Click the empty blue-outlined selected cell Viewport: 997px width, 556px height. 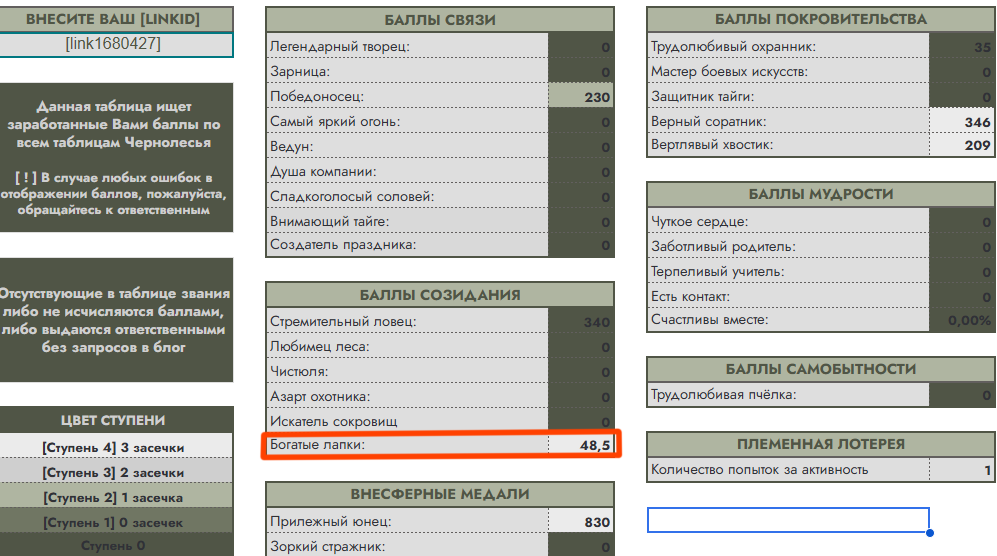pyautogui.click(x=788, y=520)
